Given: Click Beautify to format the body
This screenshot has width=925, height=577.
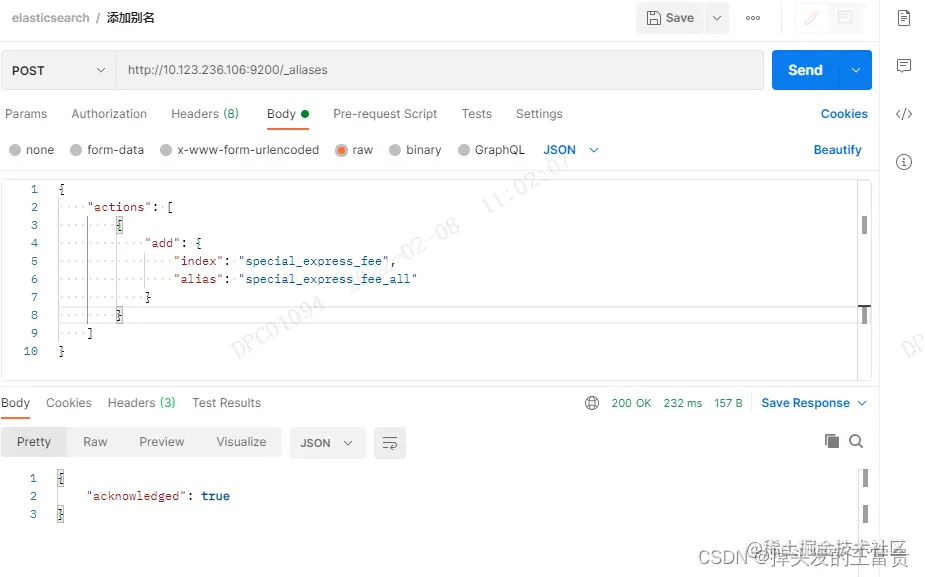Looking at the screenshot, I should click(837, 150).
